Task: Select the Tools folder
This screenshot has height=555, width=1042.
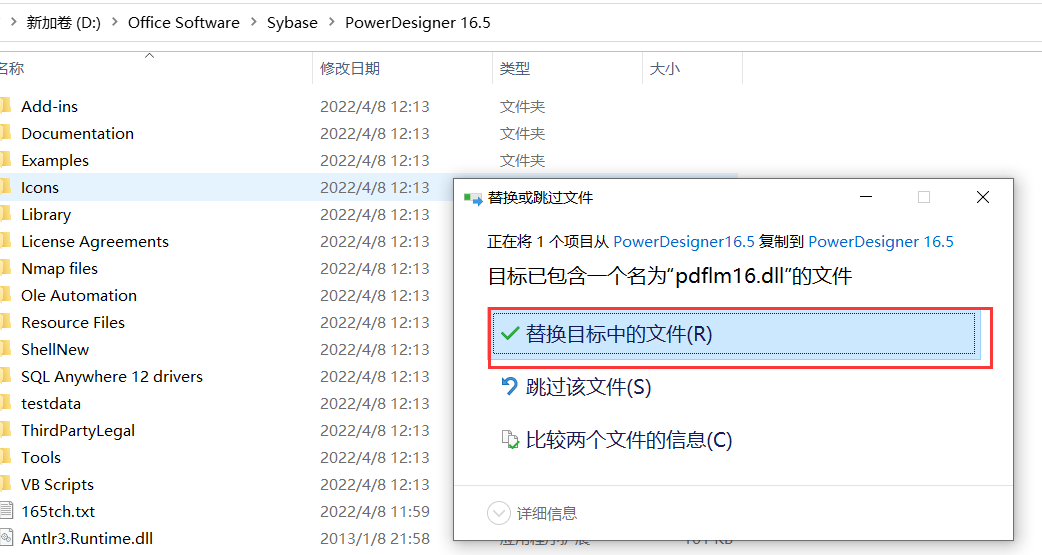Action: point(41,458)
